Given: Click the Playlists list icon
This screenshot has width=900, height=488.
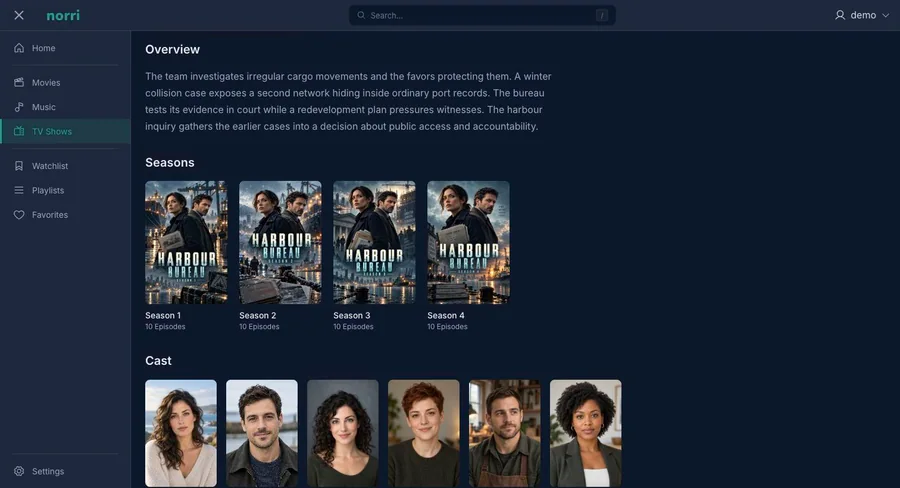Looking at the screenshot, I should (x=19, y=190).
